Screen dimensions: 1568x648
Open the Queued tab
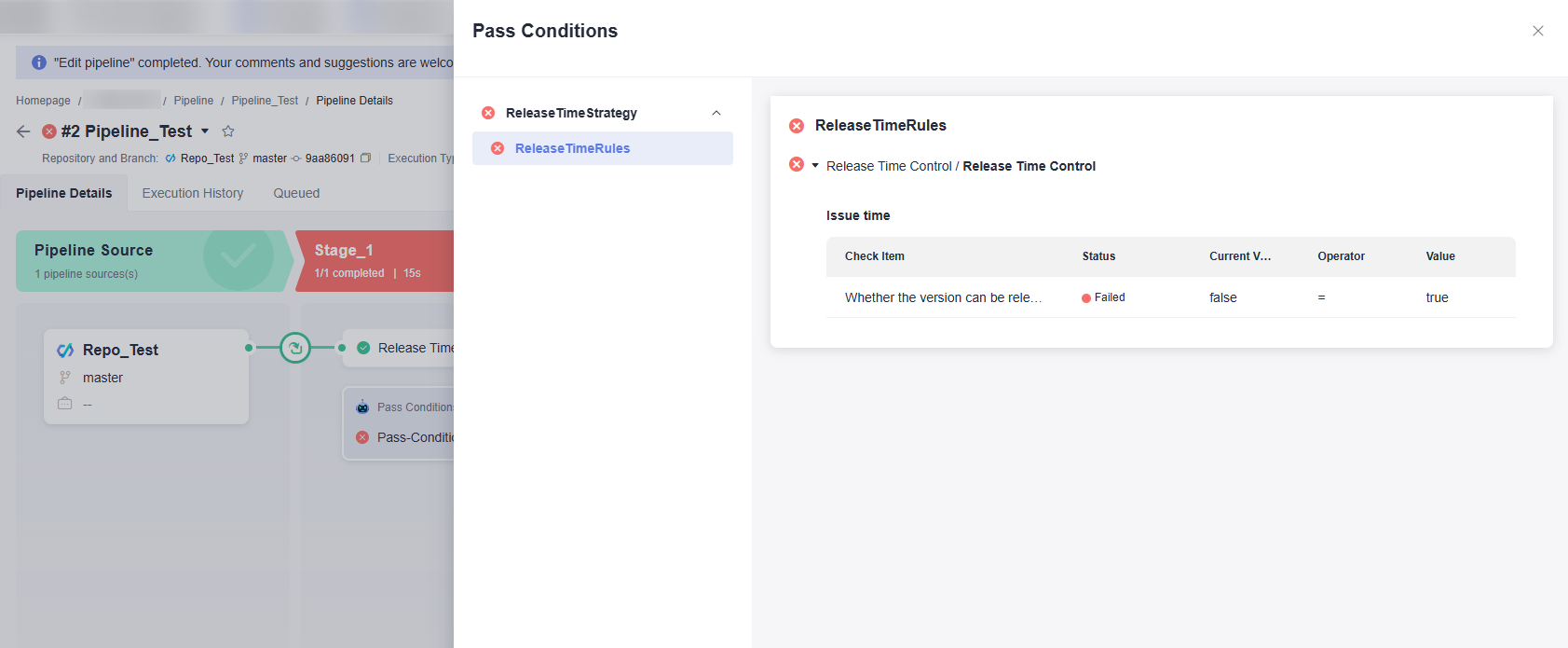tap(296, 193)
